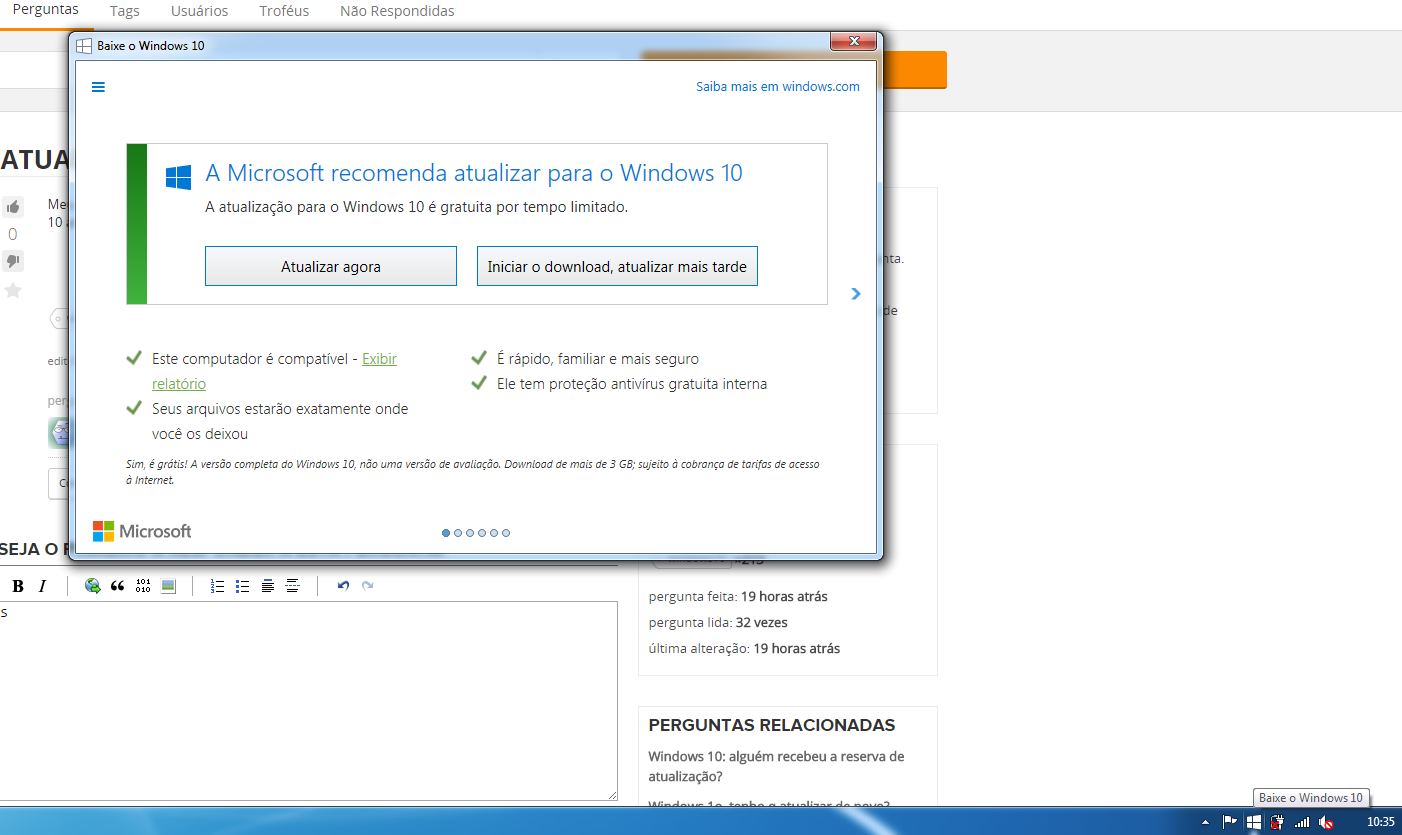Insert a heading in the editor
1402x835 pixels.
click(268, 586)
